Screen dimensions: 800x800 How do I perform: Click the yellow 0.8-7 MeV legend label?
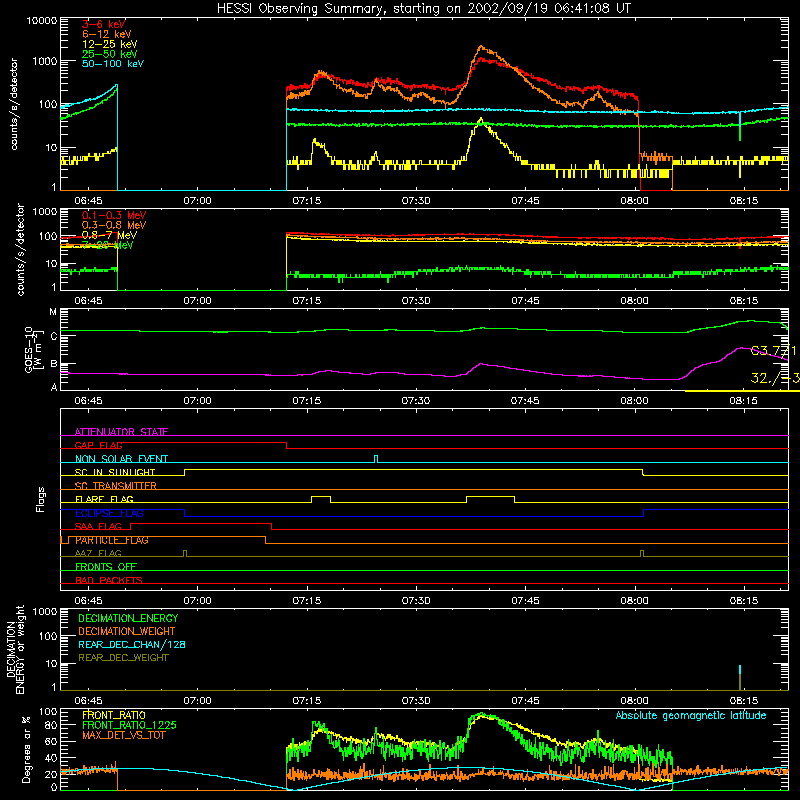click(109, 235)
